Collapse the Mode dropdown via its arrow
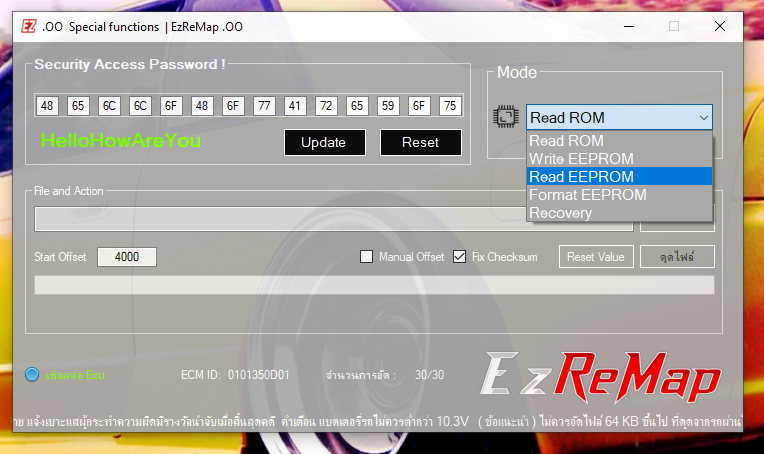Viewport: 764px width, 454px height. point(704,118)
